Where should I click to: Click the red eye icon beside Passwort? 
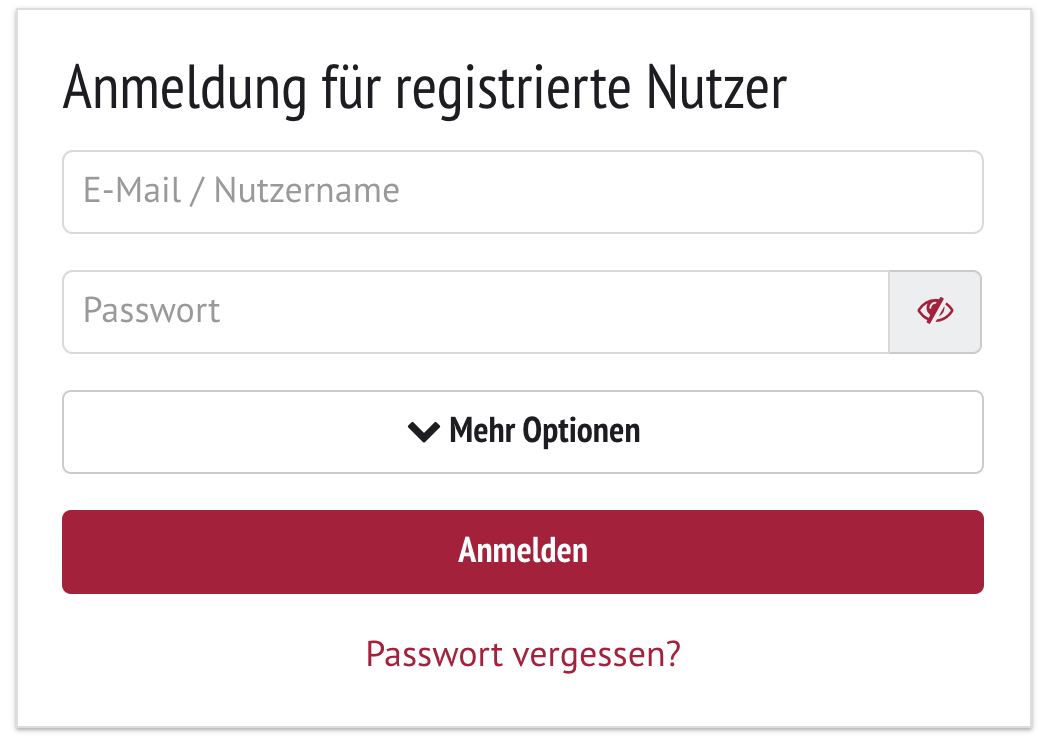(935, 311)
